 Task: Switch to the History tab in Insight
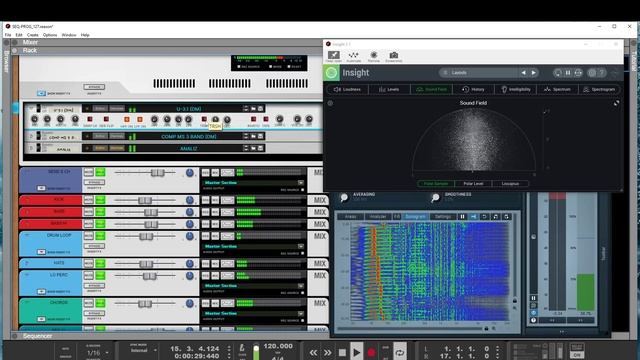tap(473, 89)
